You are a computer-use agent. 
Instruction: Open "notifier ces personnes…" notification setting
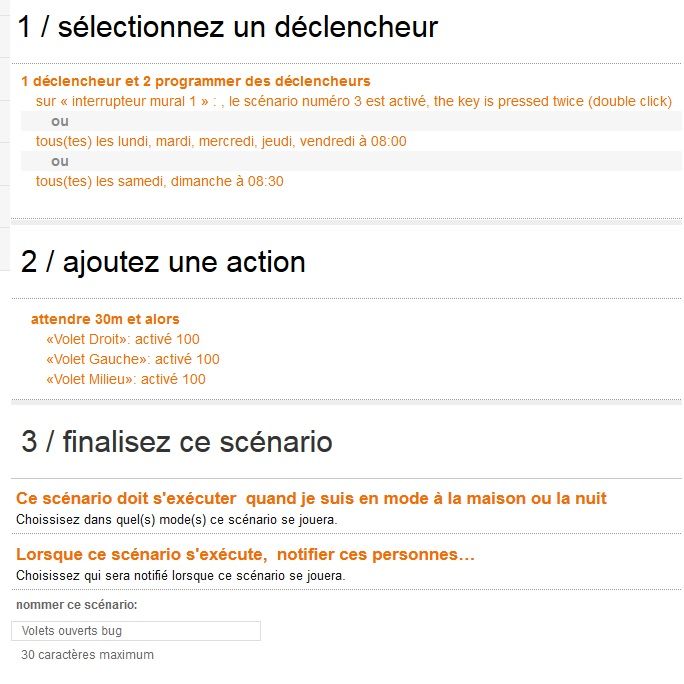pos(245,554)
